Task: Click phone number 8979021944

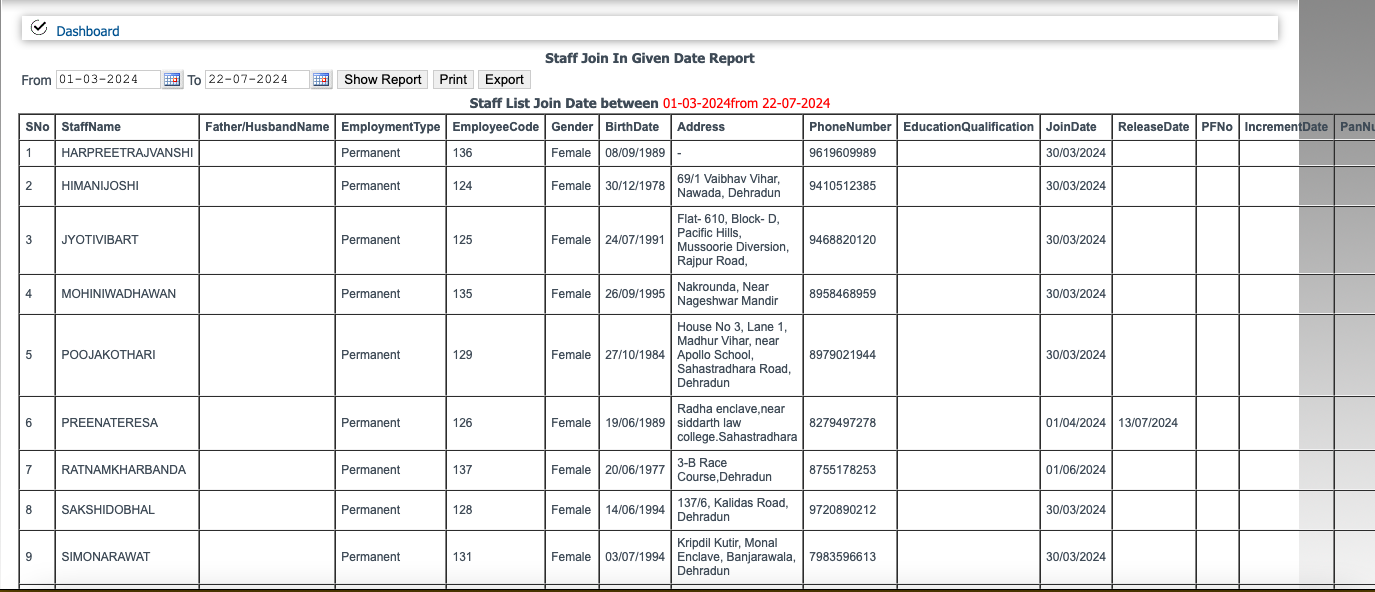Action: click(843, 355)
